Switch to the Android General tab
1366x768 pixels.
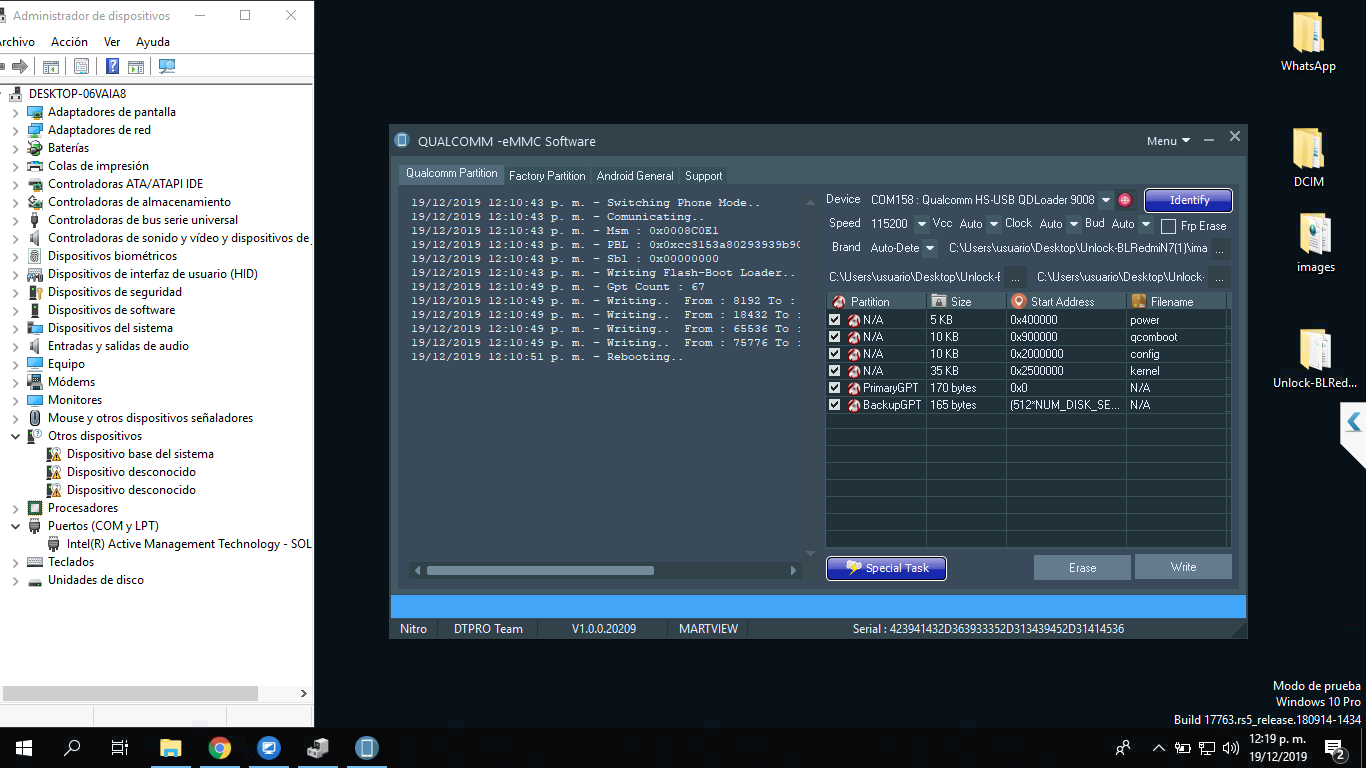635,175
